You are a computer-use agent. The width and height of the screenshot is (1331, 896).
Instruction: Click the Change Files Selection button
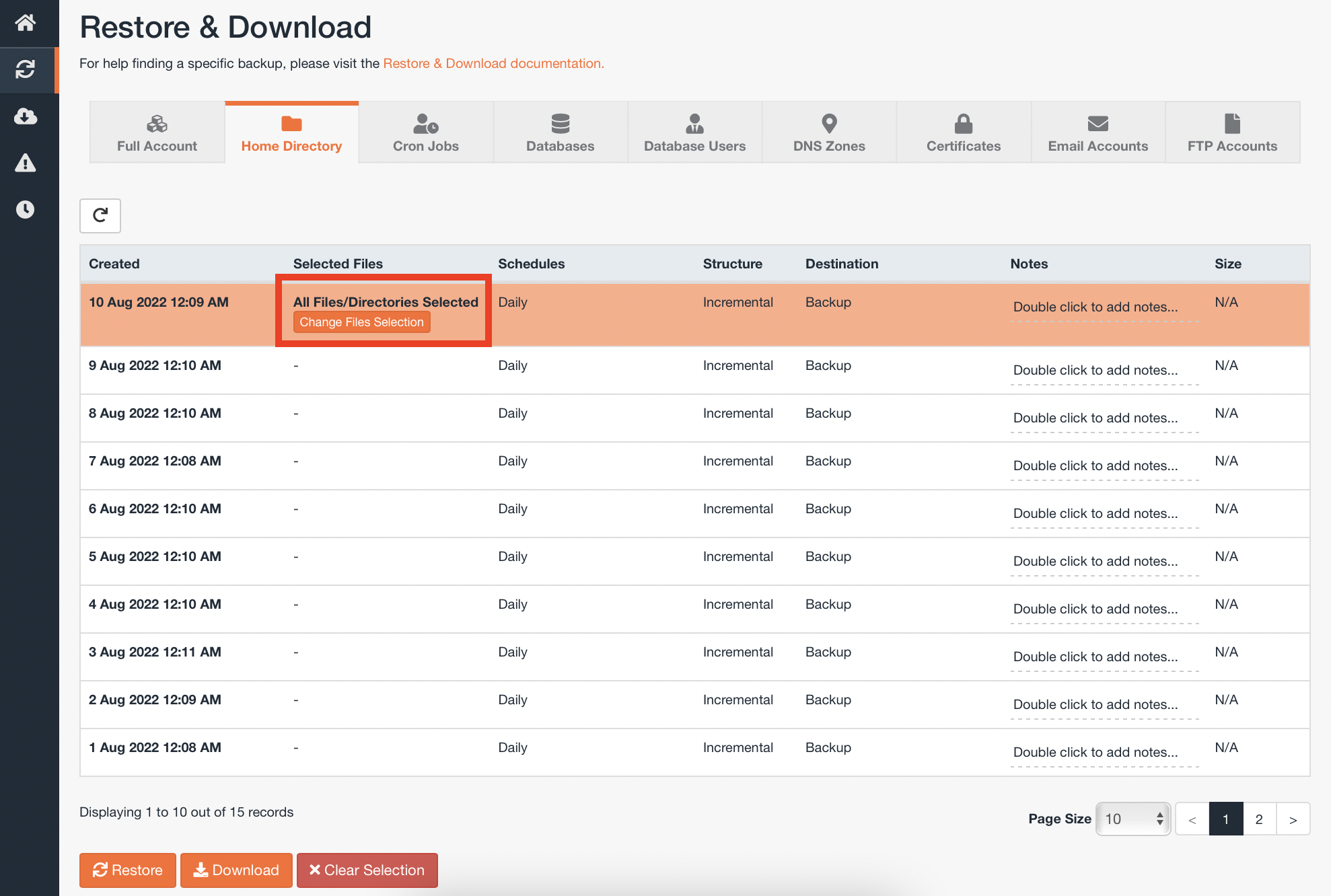tap(362, 322)
